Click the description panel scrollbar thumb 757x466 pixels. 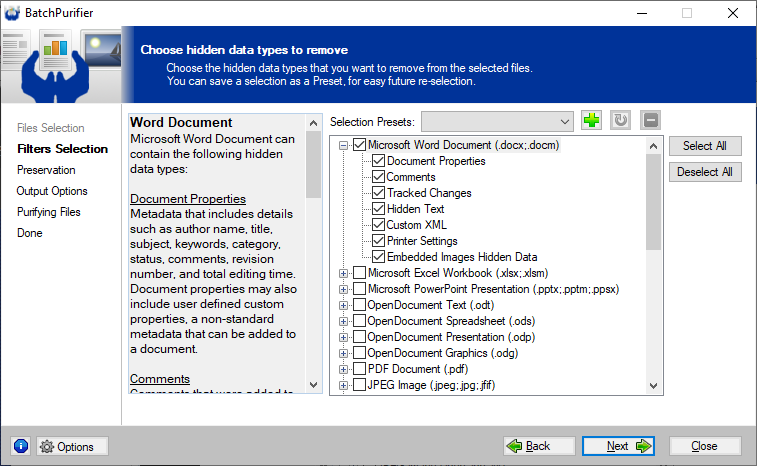click(313, 165)
